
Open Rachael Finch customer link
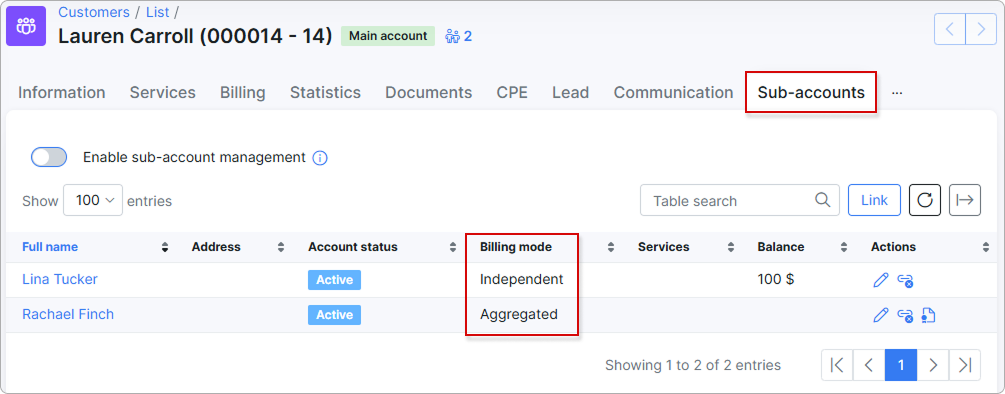pos(68,314)
